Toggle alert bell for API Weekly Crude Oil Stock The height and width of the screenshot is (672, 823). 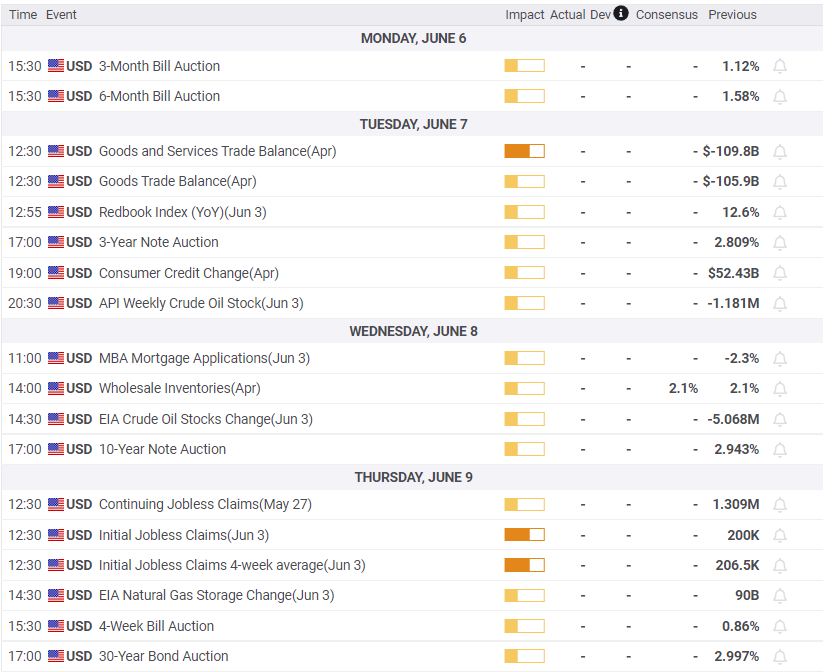[780, 303]
